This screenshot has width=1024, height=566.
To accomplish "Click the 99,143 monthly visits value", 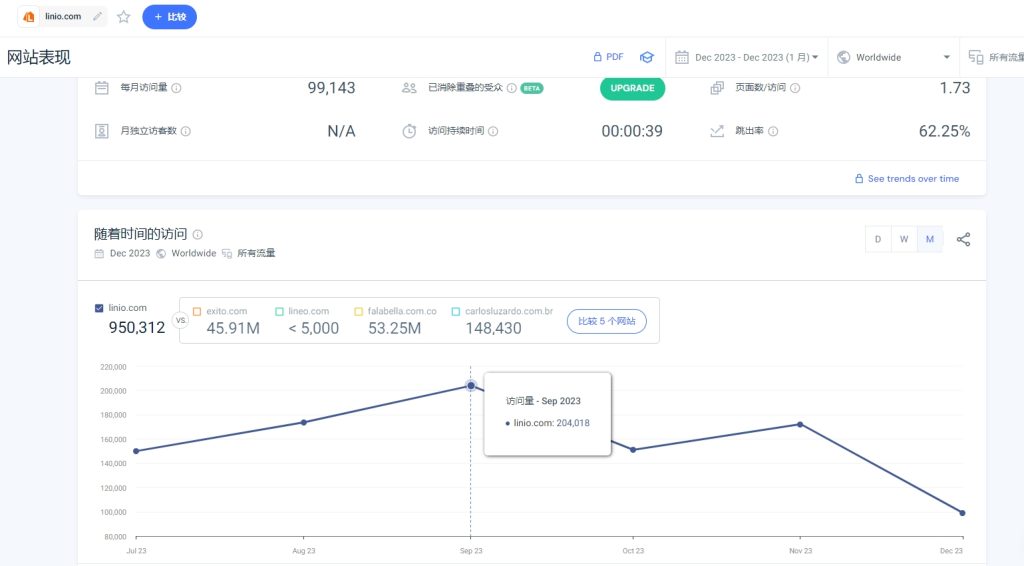I will pyautogui.click(x=331, y=88).
